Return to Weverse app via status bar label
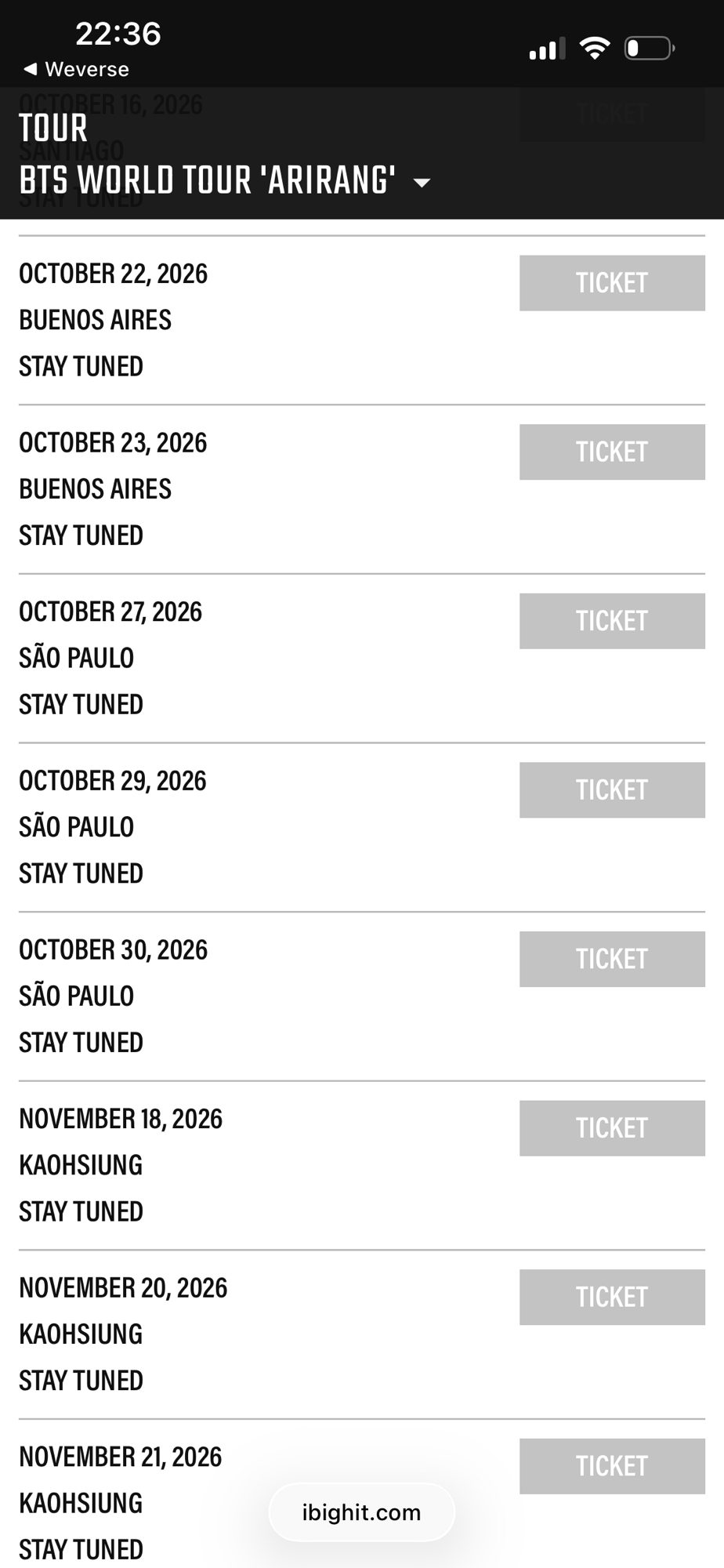Viewport: 724px width, 1568px height. pos(86,69)
